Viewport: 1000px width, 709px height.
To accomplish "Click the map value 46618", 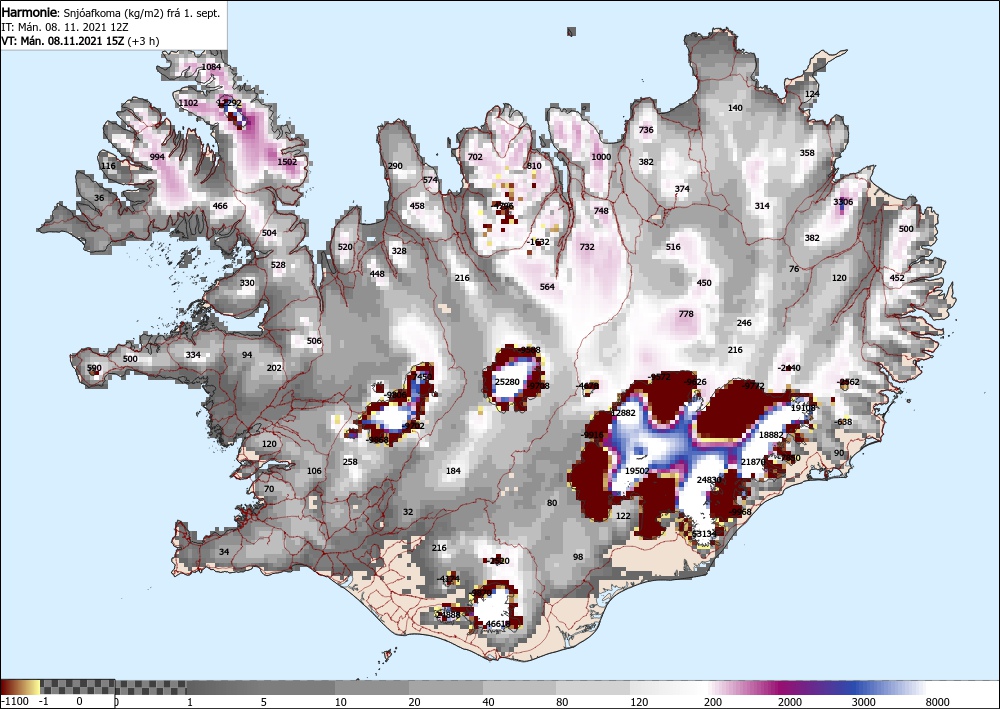I will tap(497, 624).
